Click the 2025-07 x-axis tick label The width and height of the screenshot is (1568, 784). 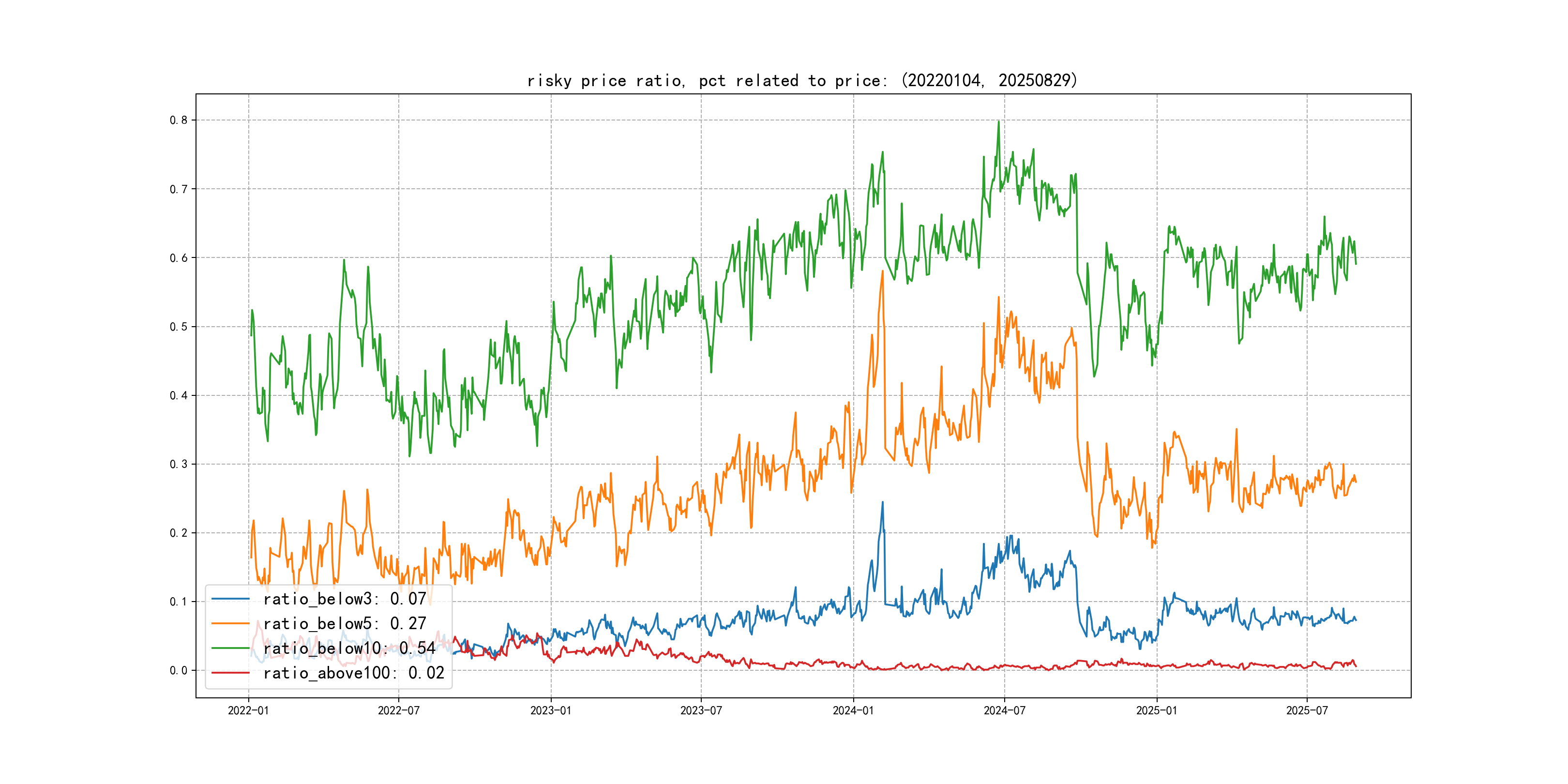coord(1307,710)
